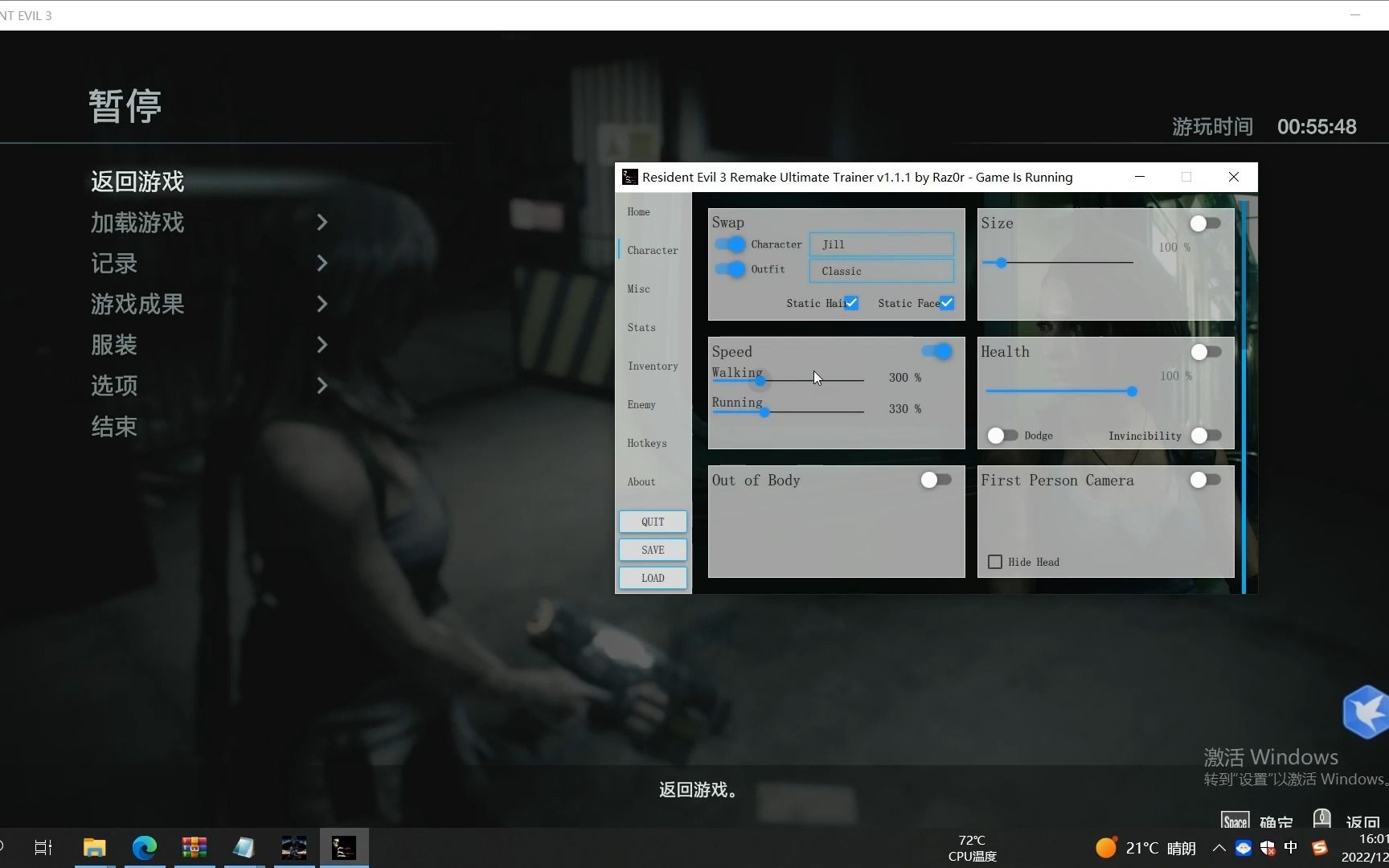The height and width of the screenshot is (868, 1389).
Task: Open the Character dropdown showing Jill
Action: pos(882,244)
